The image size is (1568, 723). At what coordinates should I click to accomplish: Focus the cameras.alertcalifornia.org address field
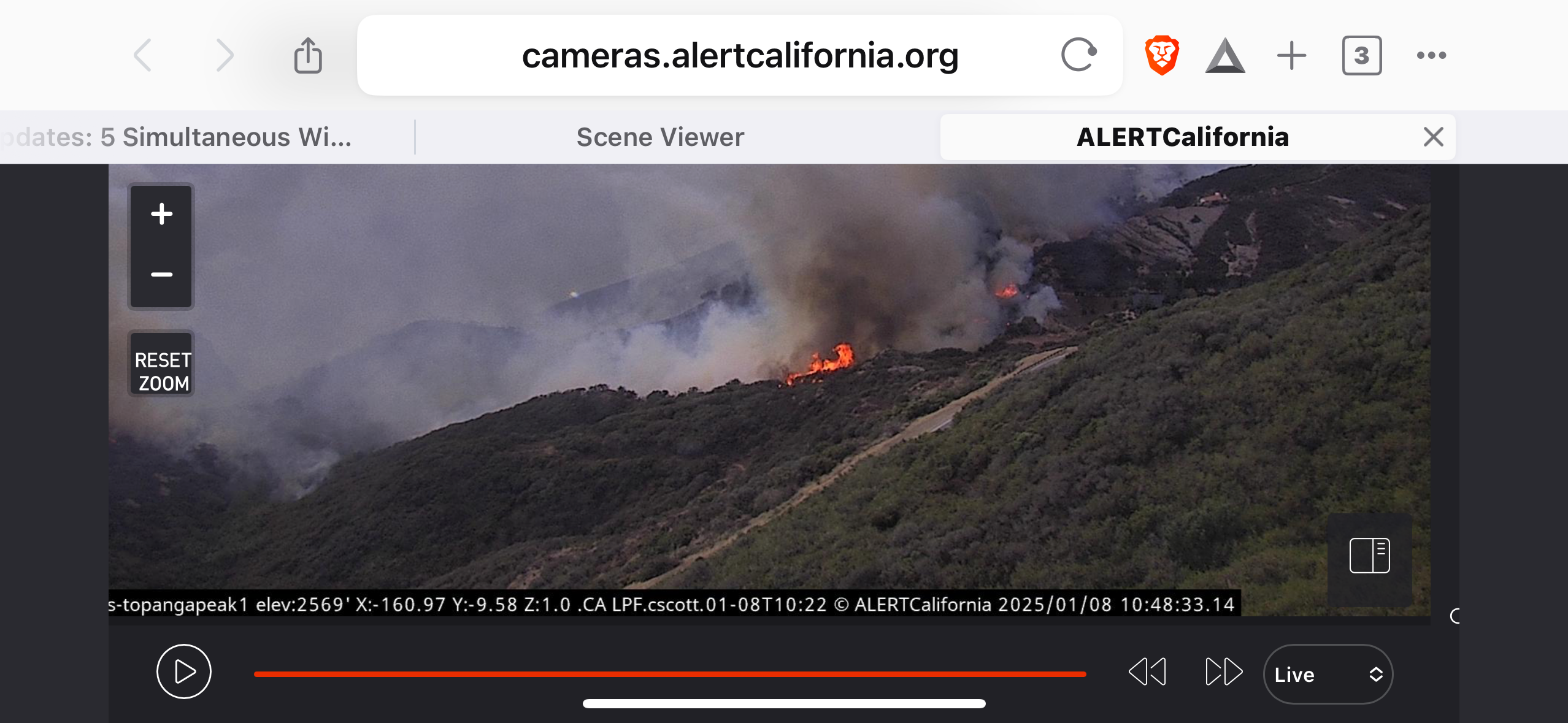740,55
